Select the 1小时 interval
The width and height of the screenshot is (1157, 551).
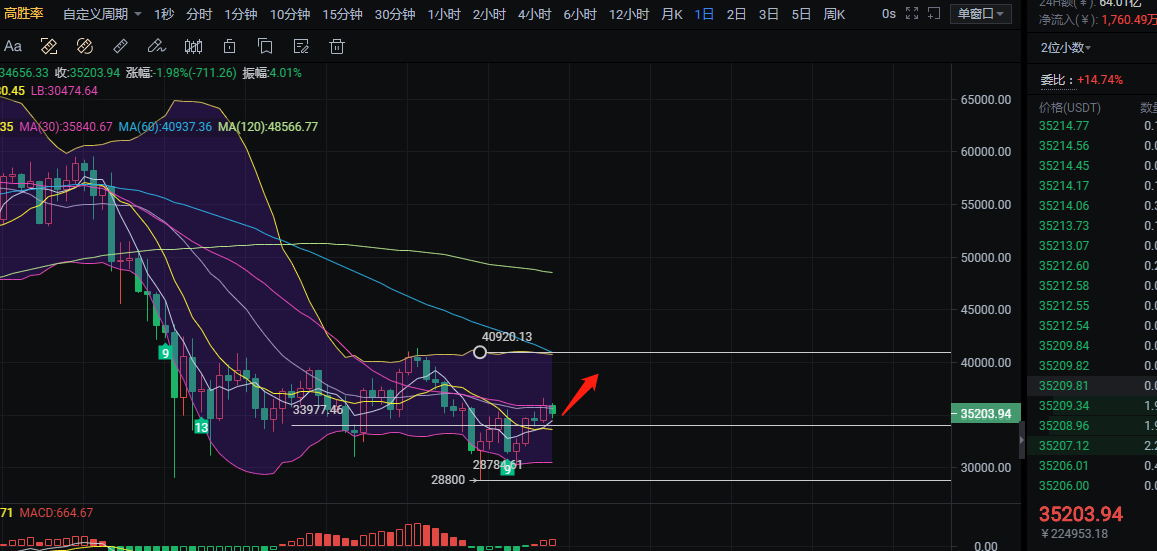444,14
